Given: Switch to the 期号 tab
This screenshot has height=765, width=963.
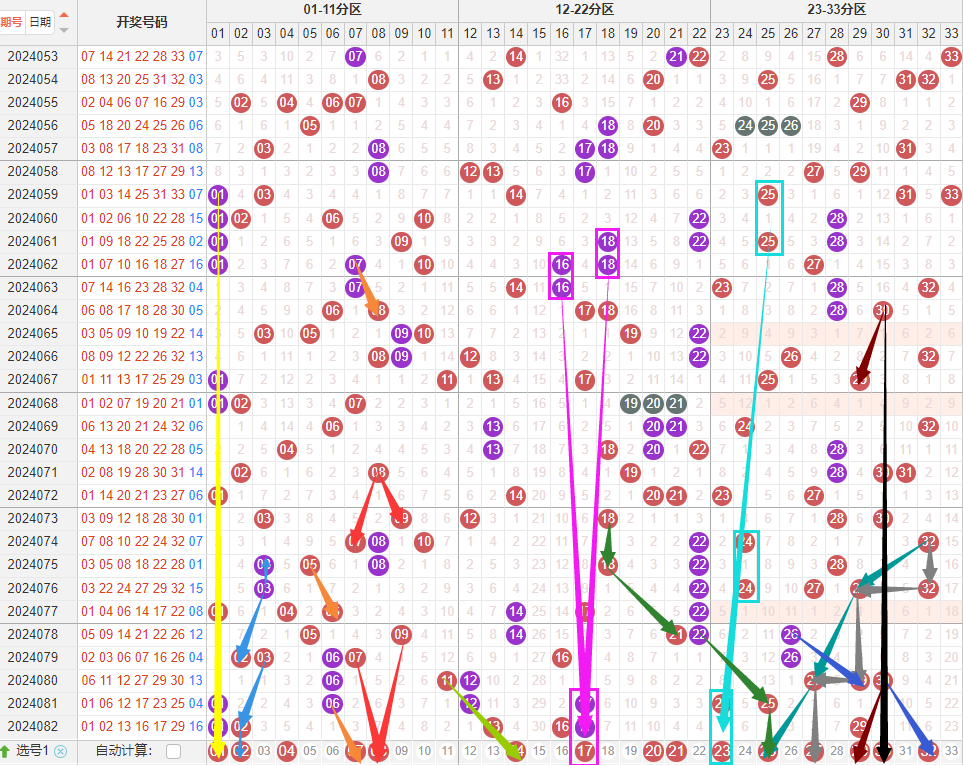Looking at the screenshot, I should (x=11, y=22).
